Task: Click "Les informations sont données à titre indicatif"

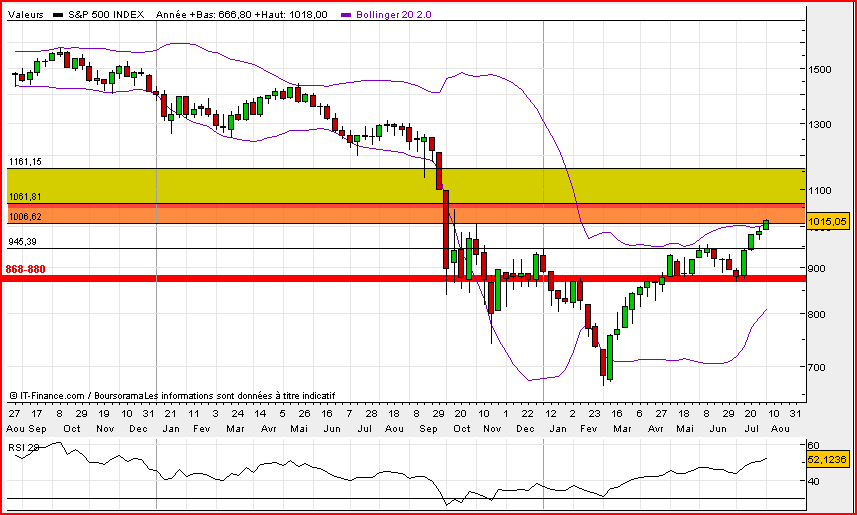Action: point(242,395)
